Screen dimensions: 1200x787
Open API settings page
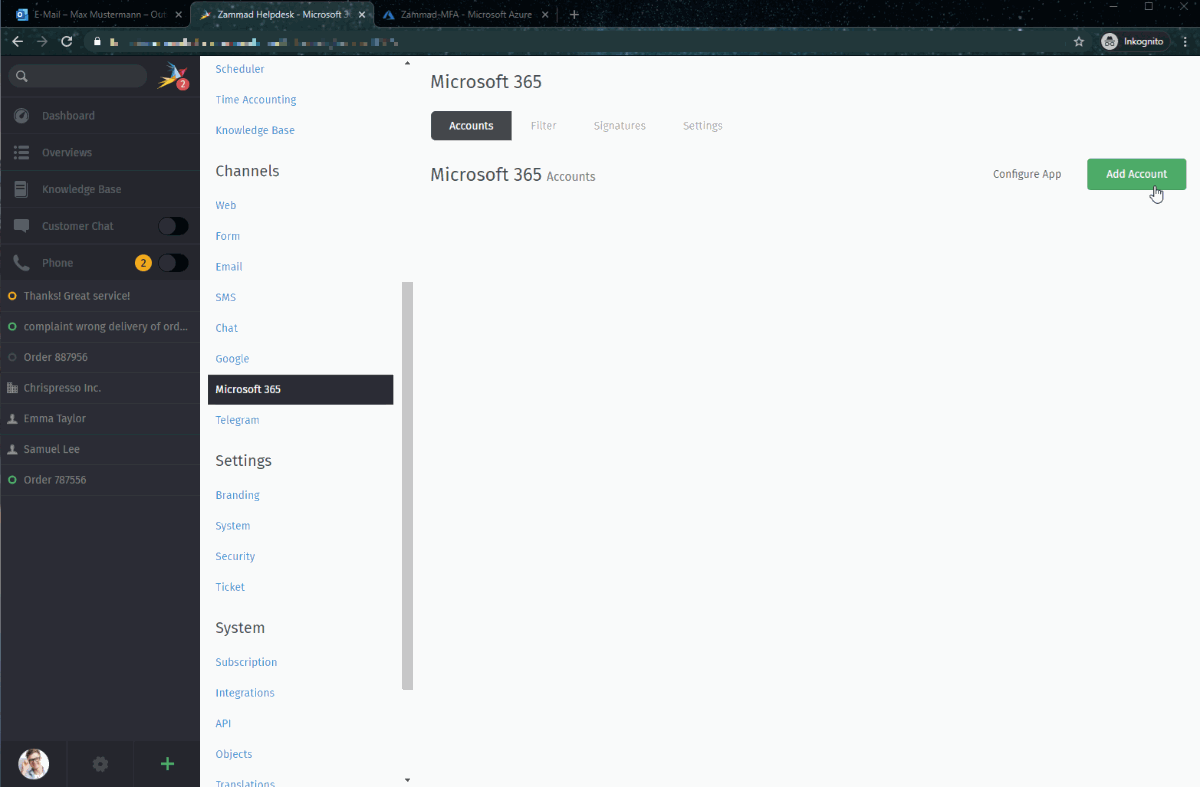click(x=223, y=724)
